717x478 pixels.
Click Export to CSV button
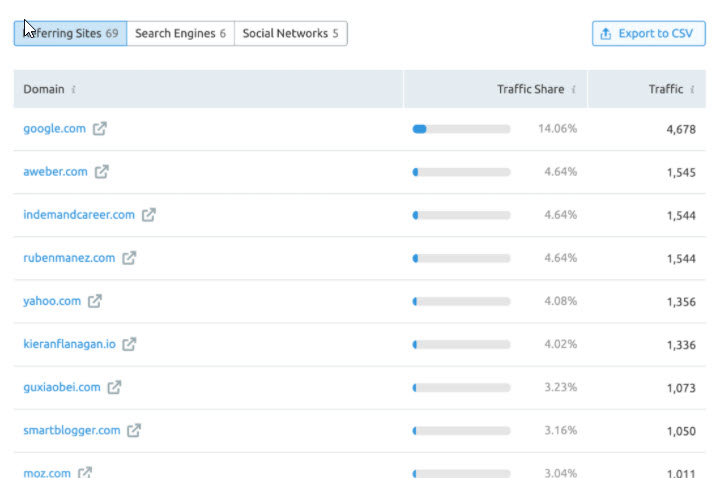[648, 33]
